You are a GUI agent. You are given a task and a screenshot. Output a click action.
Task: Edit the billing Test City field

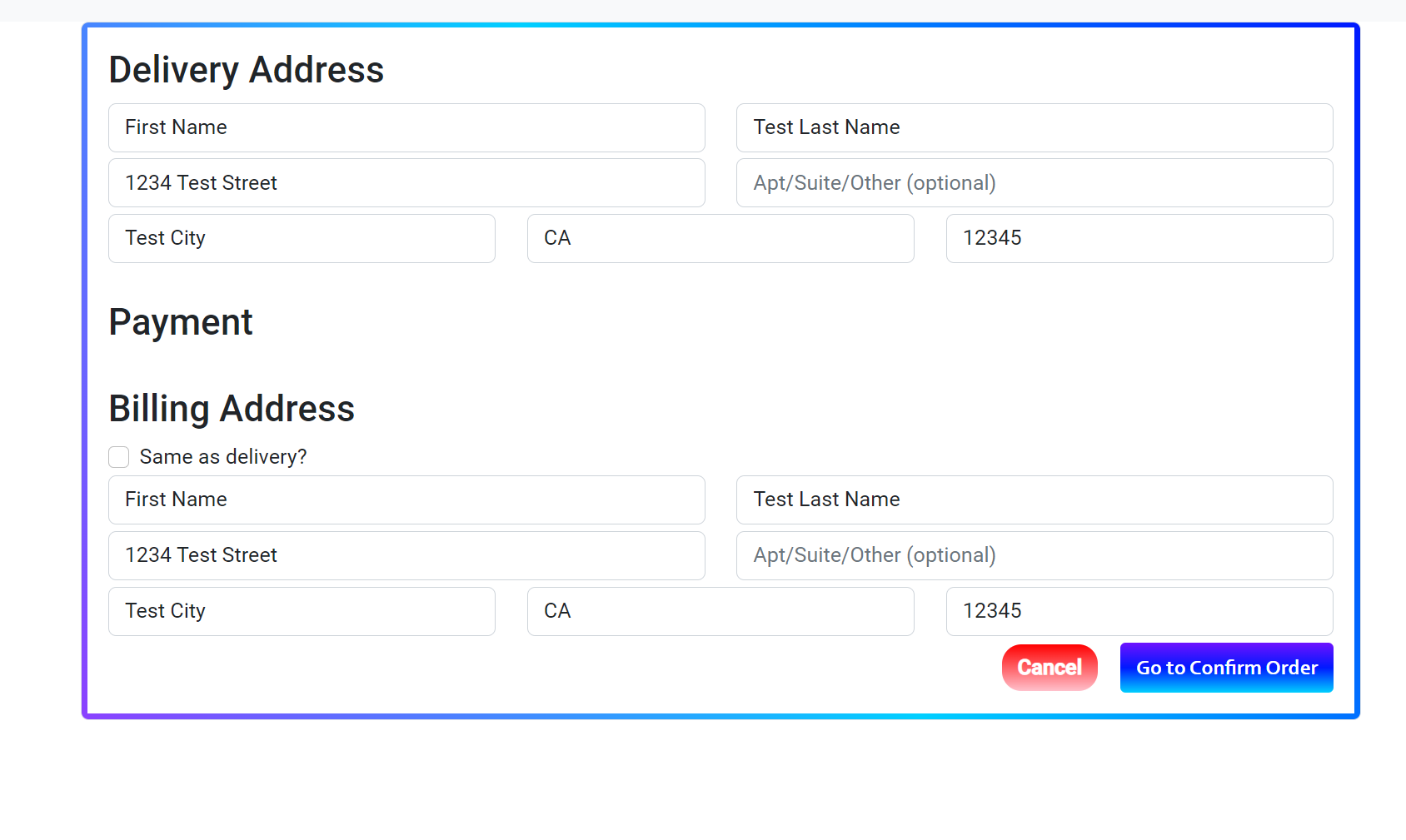pyautogui.click(x=302, y=611)
